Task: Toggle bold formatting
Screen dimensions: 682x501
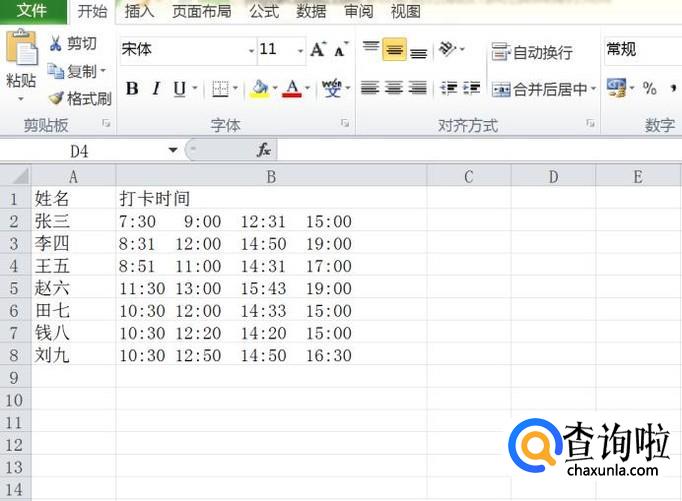Action: coord(132,89)
